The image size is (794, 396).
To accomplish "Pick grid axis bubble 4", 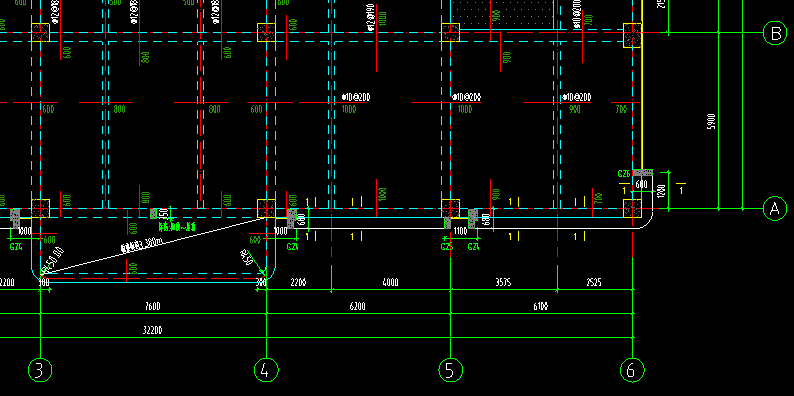I will click(266, 371).
